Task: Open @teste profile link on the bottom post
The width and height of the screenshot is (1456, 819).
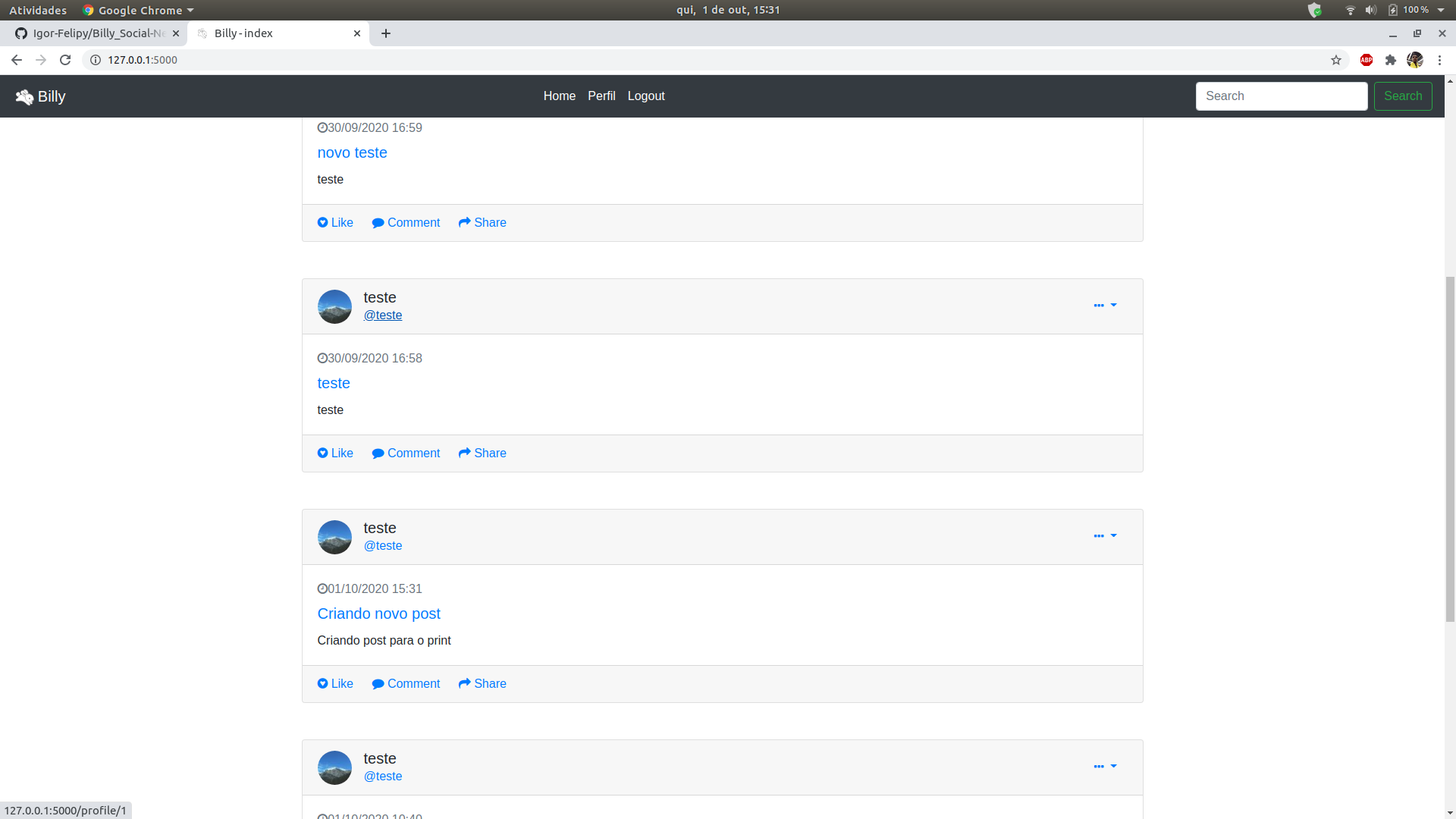Action: (x=382, y=777)
